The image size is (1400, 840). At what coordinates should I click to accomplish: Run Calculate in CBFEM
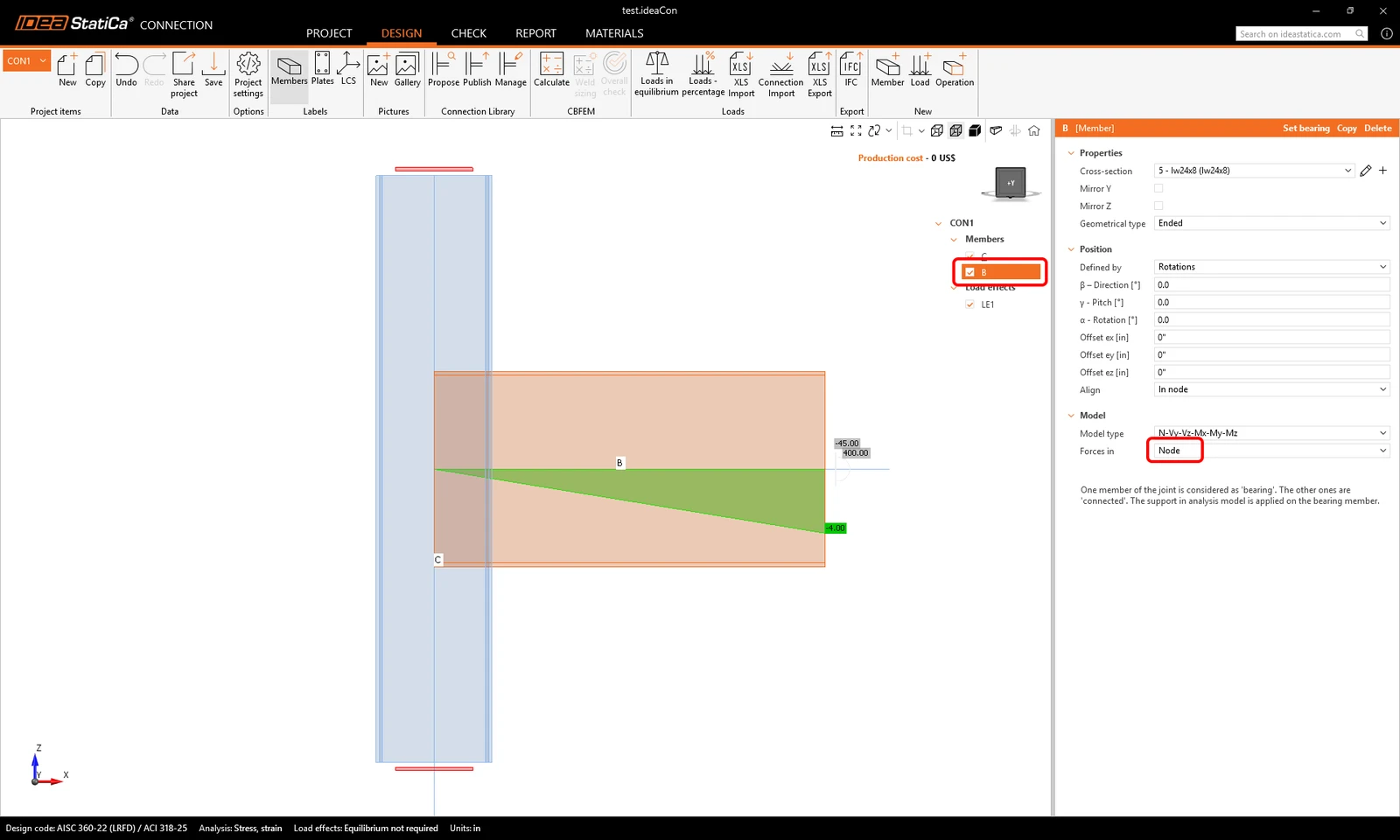pyautogui.click(x=551, y=69)
